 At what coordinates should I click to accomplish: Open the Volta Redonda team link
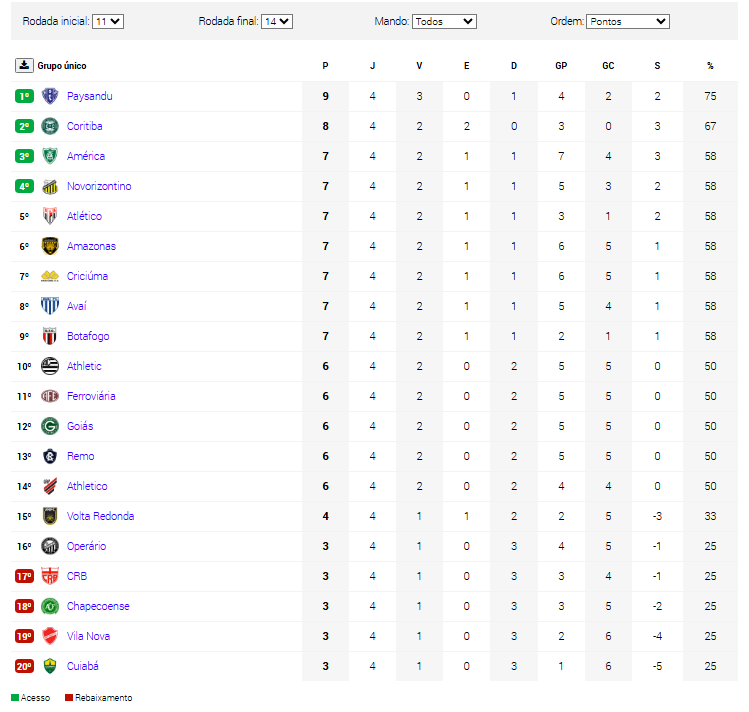[x=100, y=516]
